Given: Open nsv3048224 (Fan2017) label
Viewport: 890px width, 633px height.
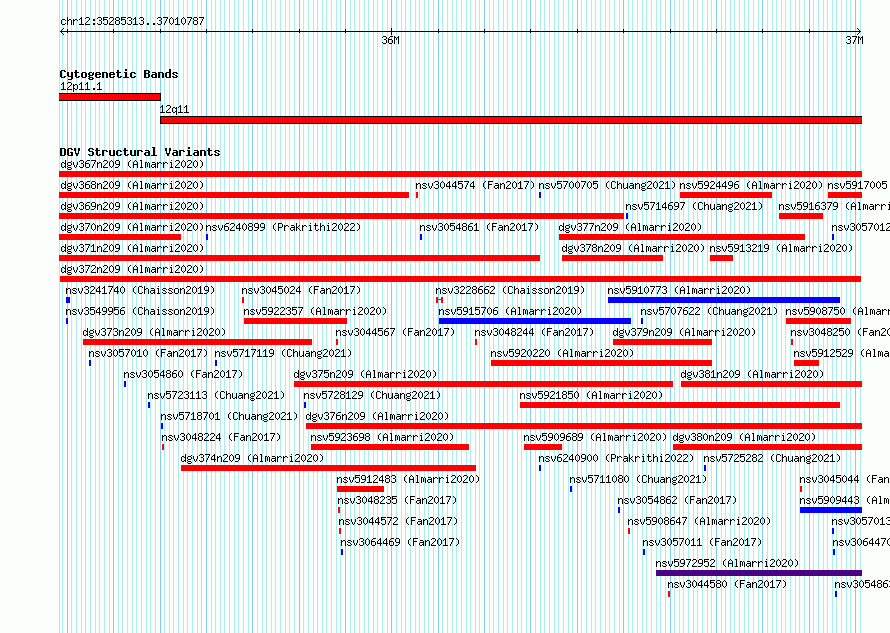Looking at the screenshot, I should pyautogui.click(x=221, y=437).
